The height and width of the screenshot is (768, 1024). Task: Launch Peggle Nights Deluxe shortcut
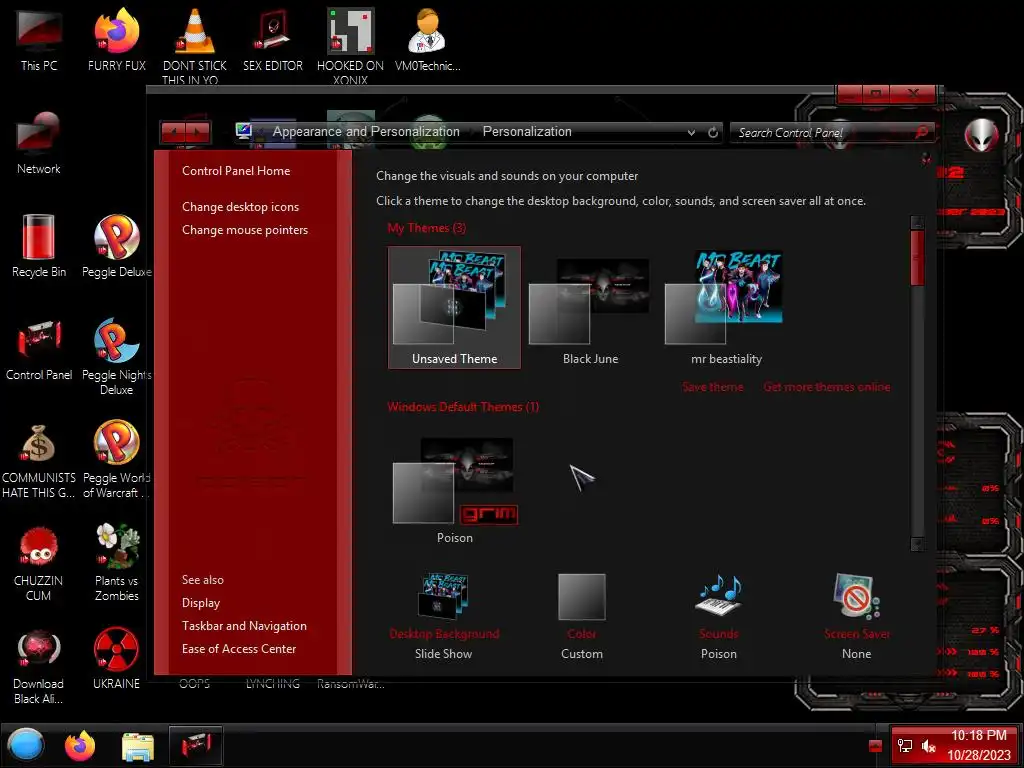tap(117, 356)
